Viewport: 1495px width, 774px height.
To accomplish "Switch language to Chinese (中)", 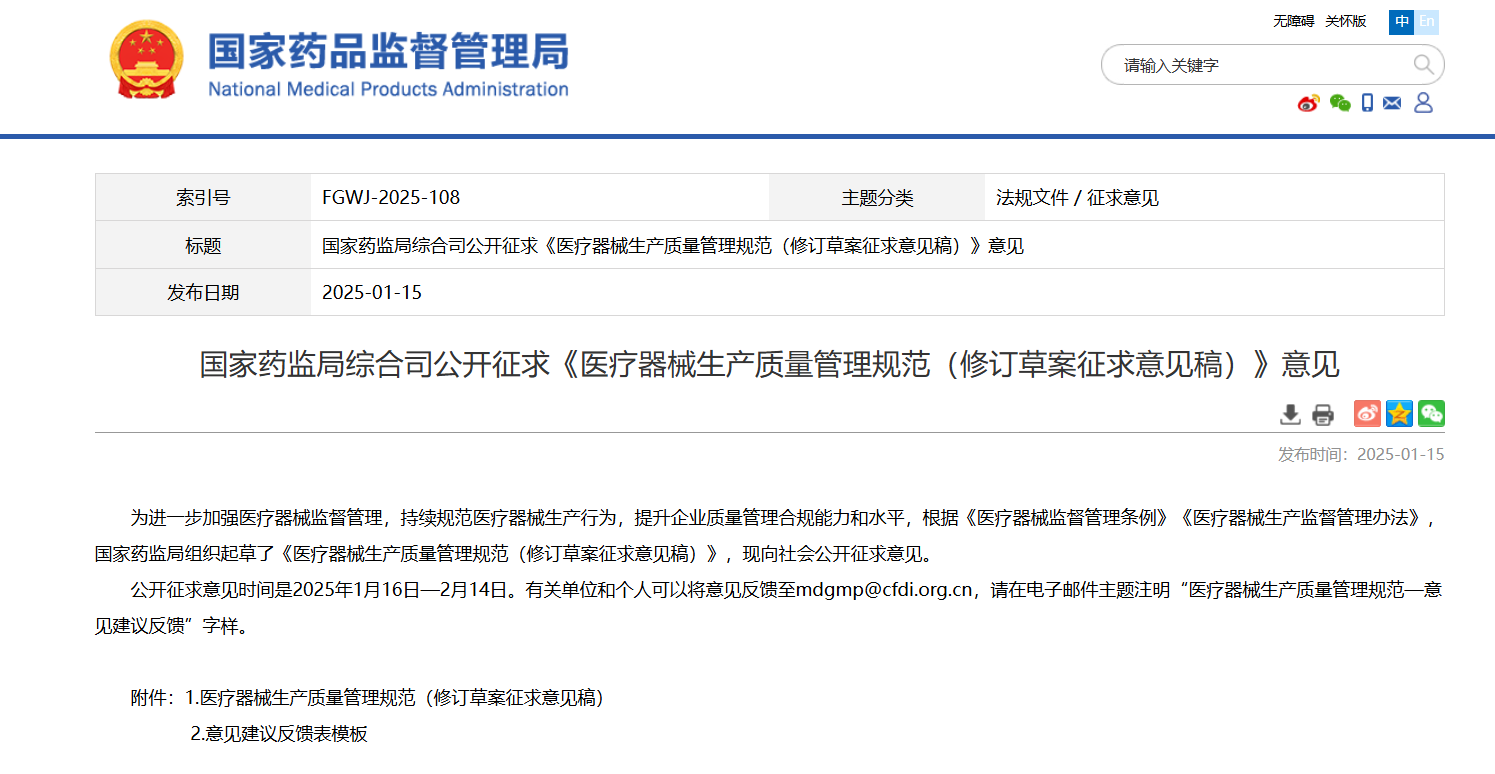I will point(1401,22).
